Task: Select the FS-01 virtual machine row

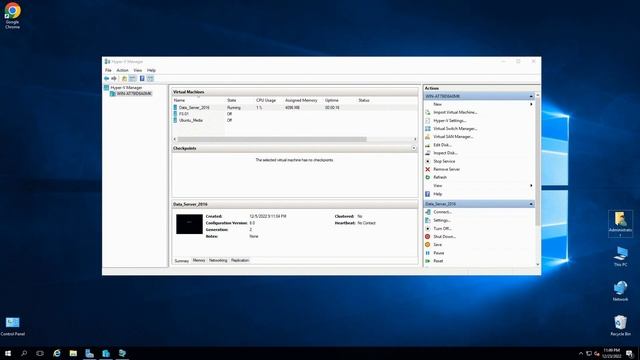Action: [295, 114]
